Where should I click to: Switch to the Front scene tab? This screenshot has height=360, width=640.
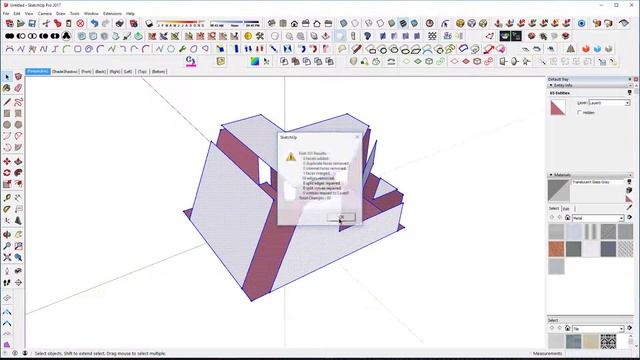point(86,71)
